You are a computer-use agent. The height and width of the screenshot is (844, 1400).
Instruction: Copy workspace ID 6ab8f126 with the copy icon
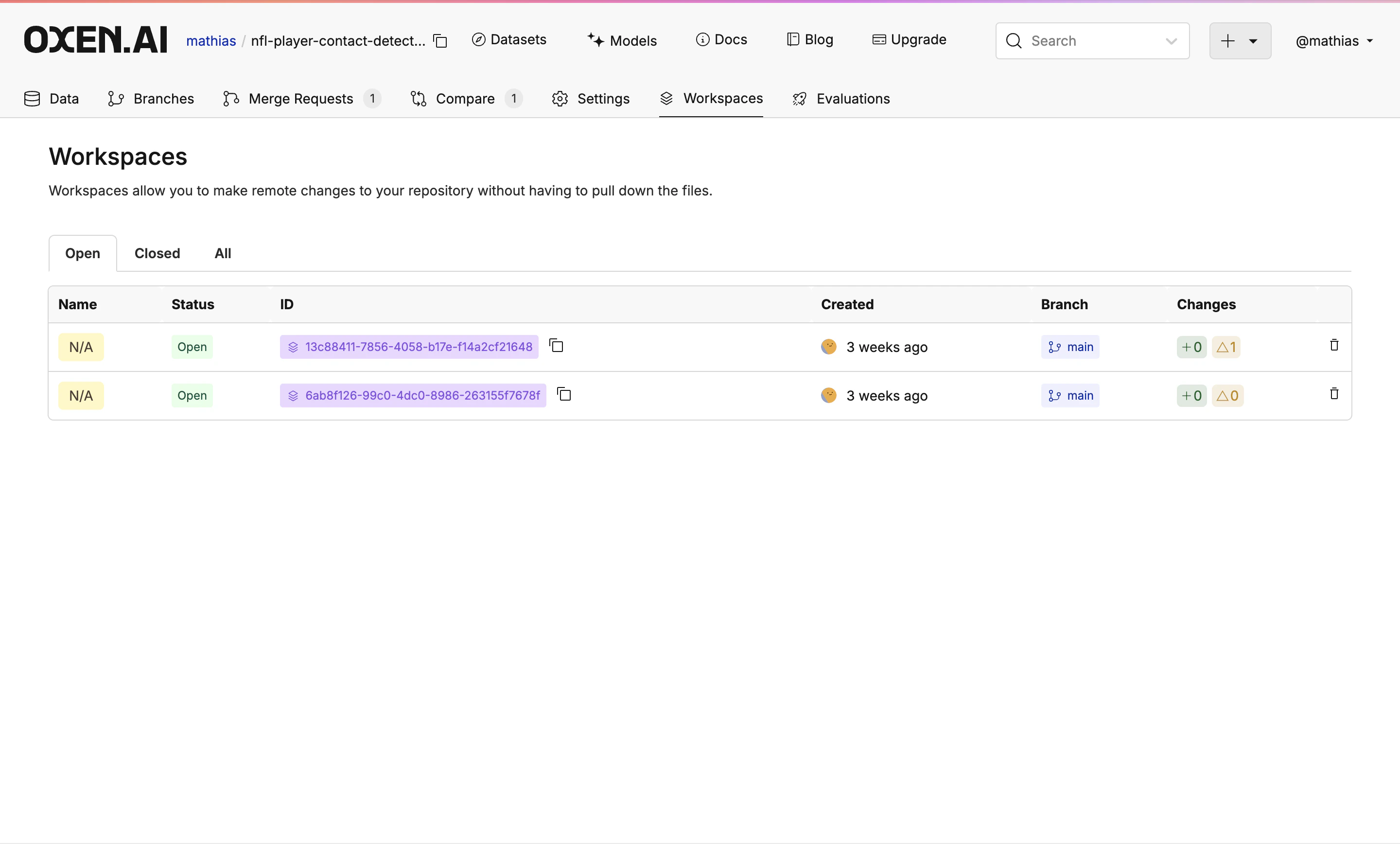point(563,394)
